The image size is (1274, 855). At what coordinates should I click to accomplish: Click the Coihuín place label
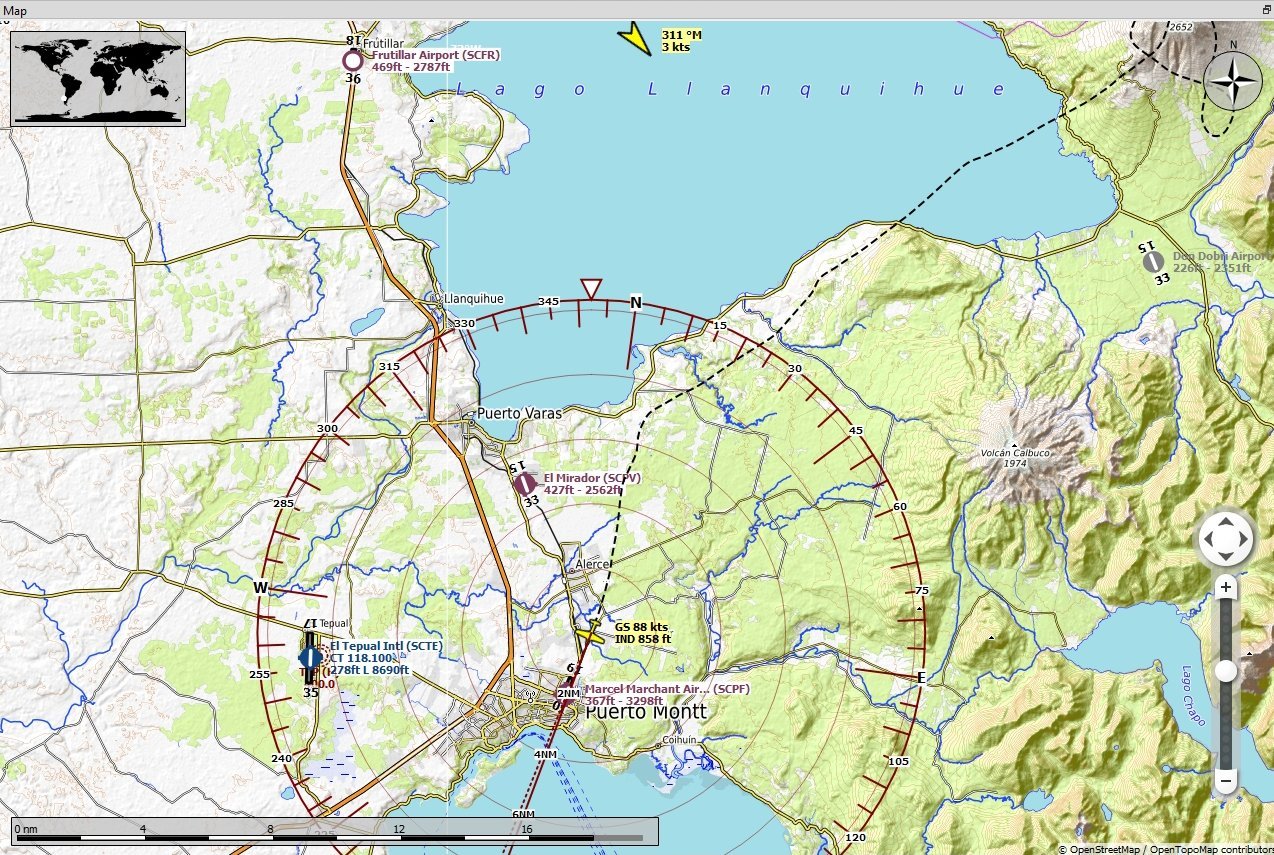(x=679, y=740)
